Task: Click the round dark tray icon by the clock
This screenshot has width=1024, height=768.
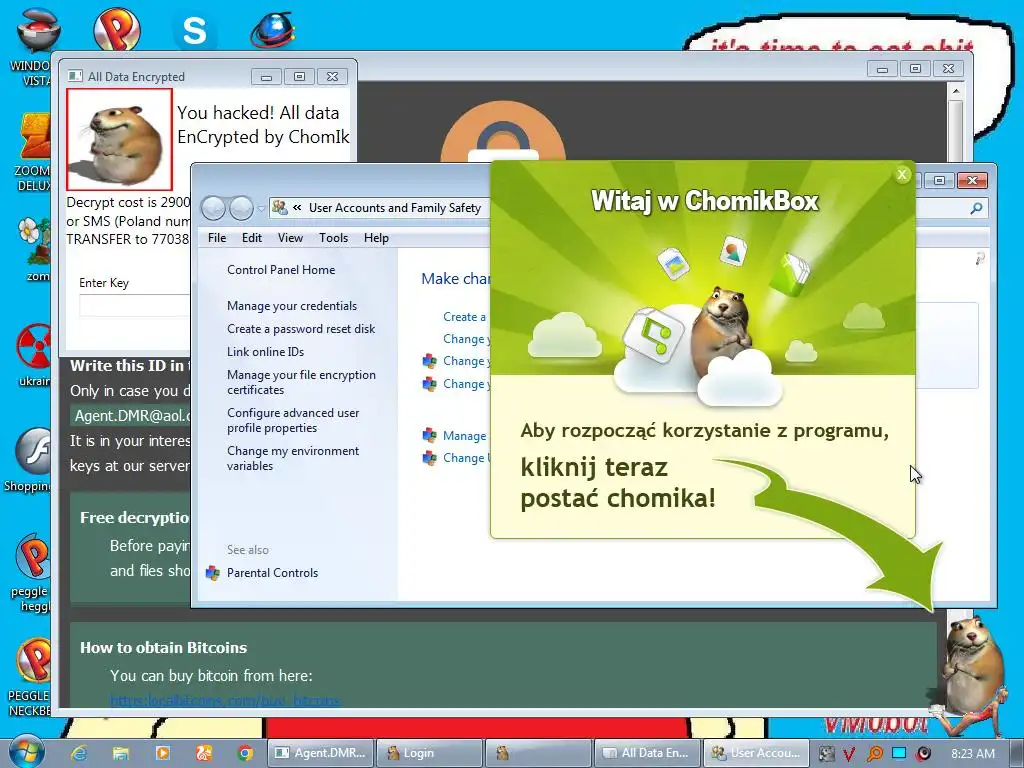Action: click(923, 754)
